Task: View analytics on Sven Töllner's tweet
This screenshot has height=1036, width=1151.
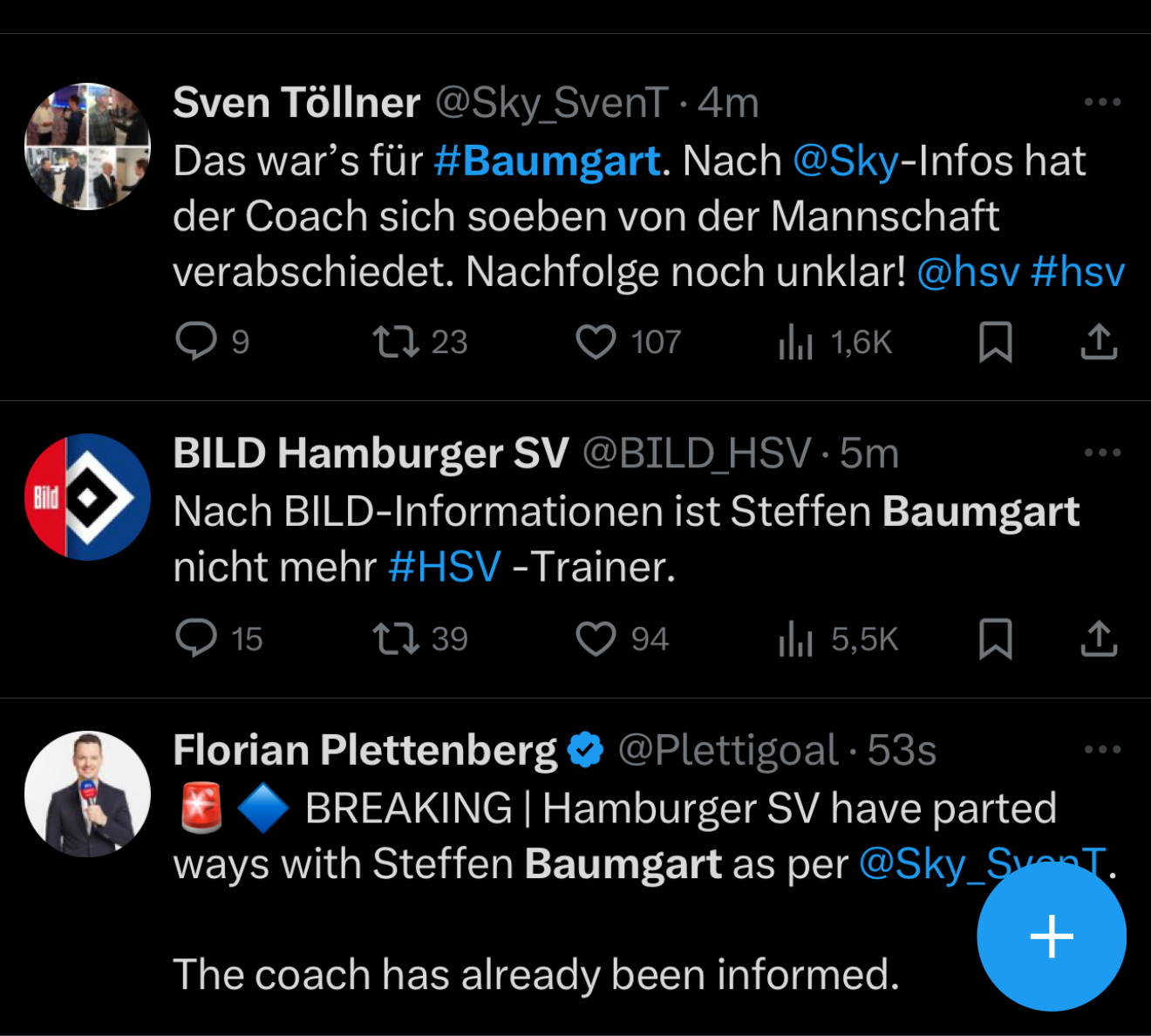Action: pos(795,341)
